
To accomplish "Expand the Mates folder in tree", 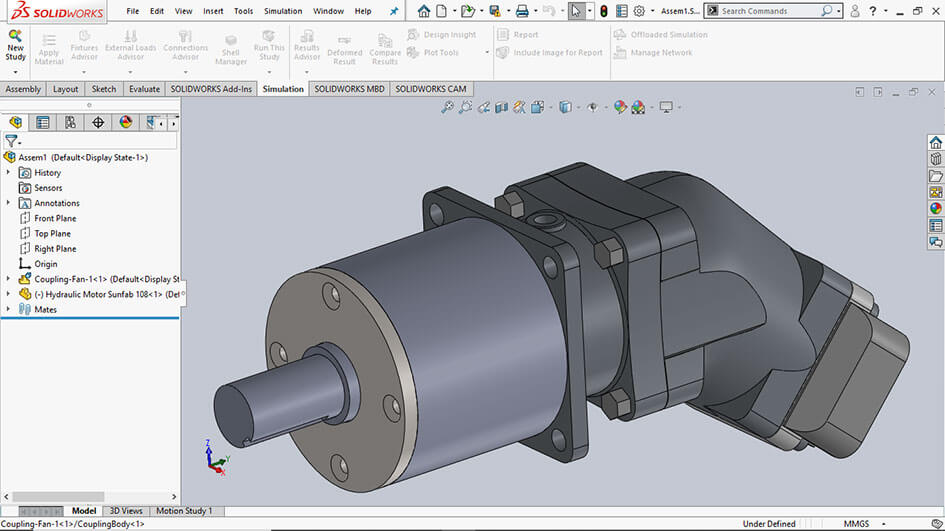I will 8,310.
